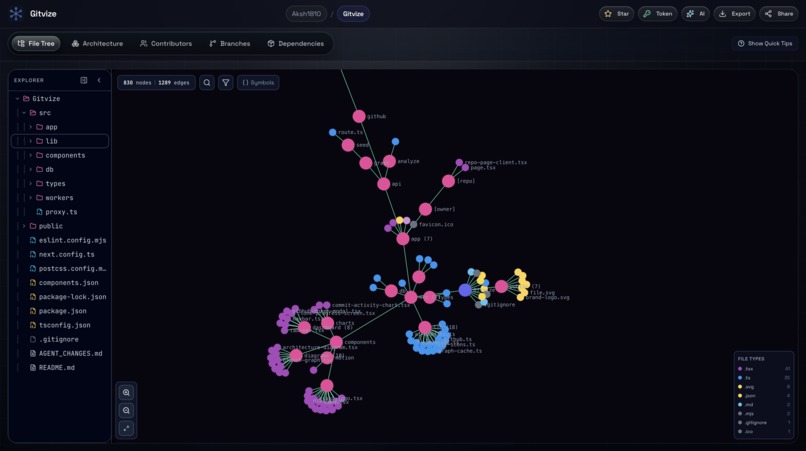Image resolution: width=806 pixels, height=451 pixels.
Task: Click the .ts blue legend entry
Action: (x=764, y=378)
